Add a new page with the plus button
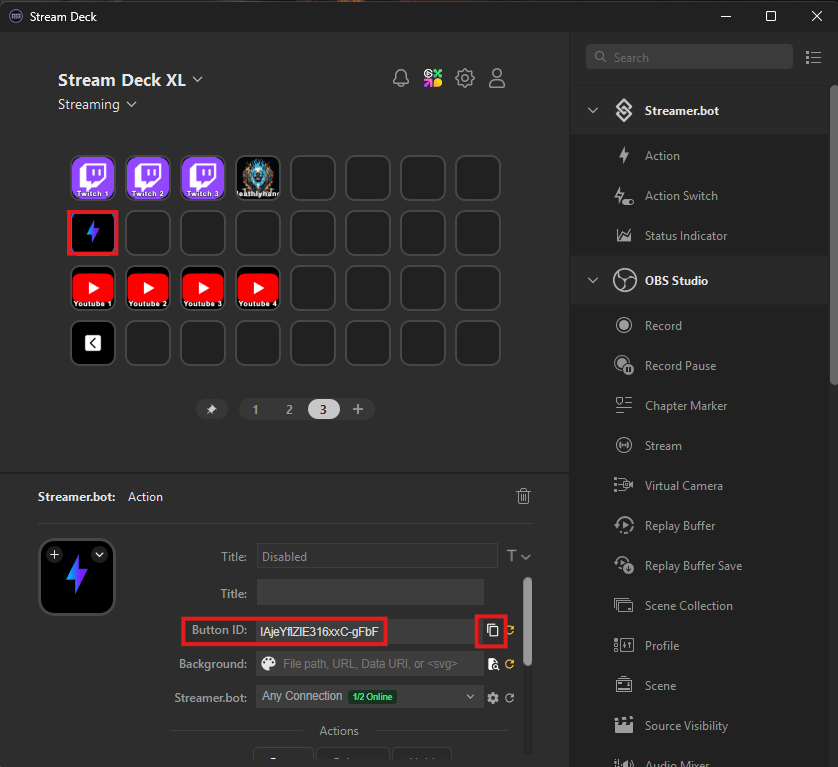This screenshot has height=767, width=838. pyautogui.click(x=358, y=409)
